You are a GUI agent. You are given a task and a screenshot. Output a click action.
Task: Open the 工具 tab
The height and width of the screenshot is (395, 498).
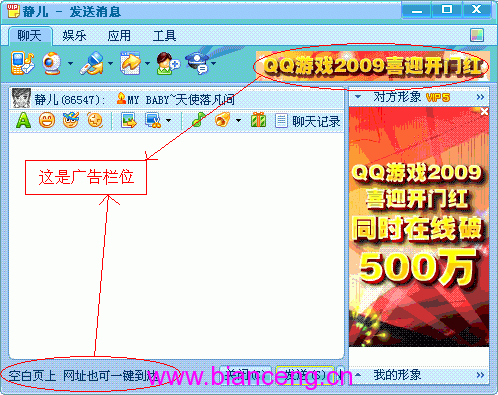(164, 36)
